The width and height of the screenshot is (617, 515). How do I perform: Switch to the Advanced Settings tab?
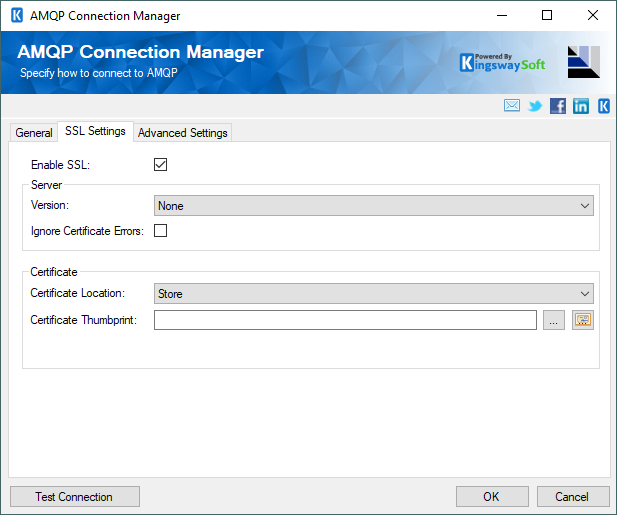tap(183, 133)
